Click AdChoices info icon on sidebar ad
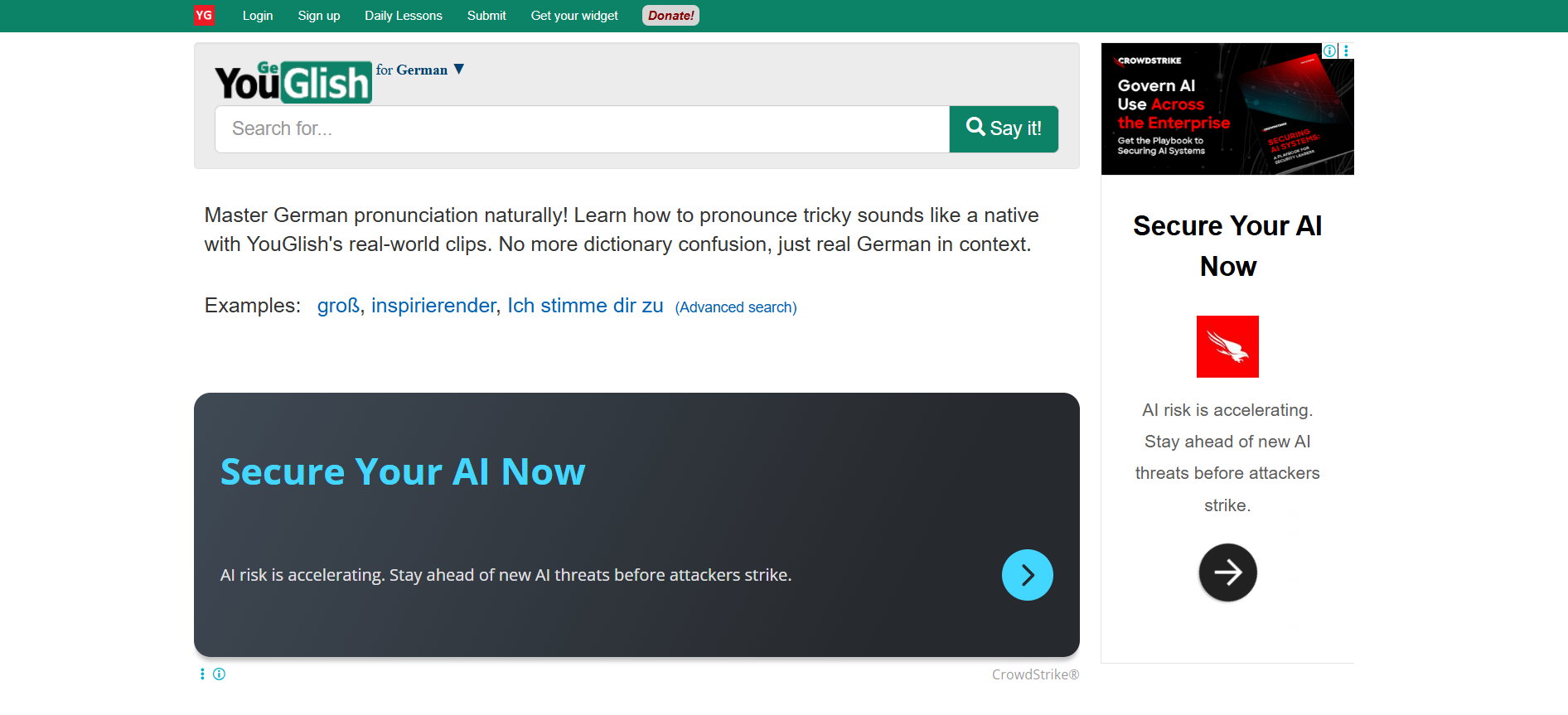 [x=1329, y=51]
